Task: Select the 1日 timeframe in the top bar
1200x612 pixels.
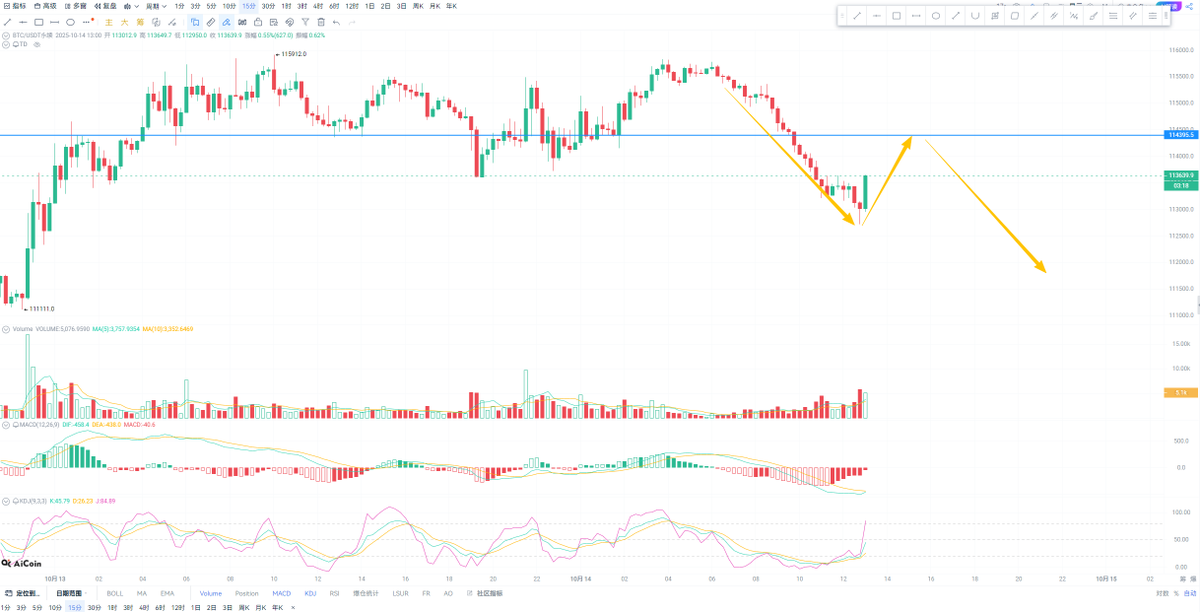Action: pyautogui.click(x=369, y=6)
